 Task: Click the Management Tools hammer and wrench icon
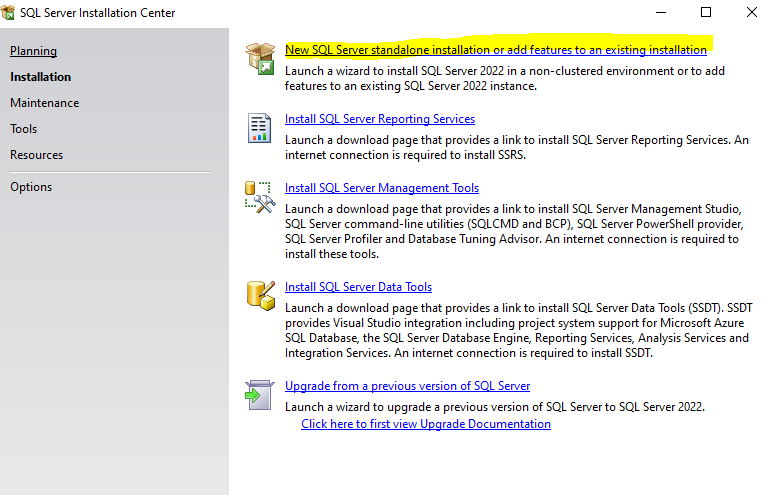[x=260, y=197]
